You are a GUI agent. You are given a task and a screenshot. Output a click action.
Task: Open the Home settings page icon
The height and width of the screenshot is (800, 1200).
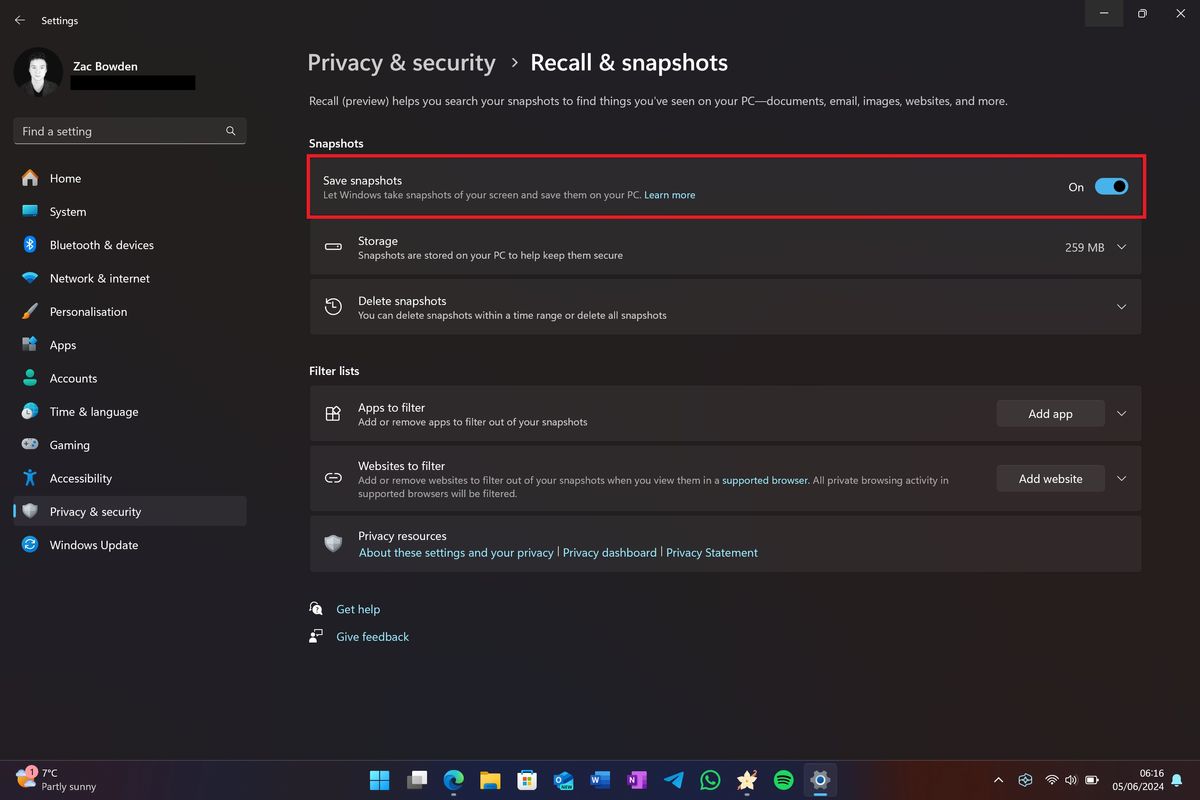30,178
